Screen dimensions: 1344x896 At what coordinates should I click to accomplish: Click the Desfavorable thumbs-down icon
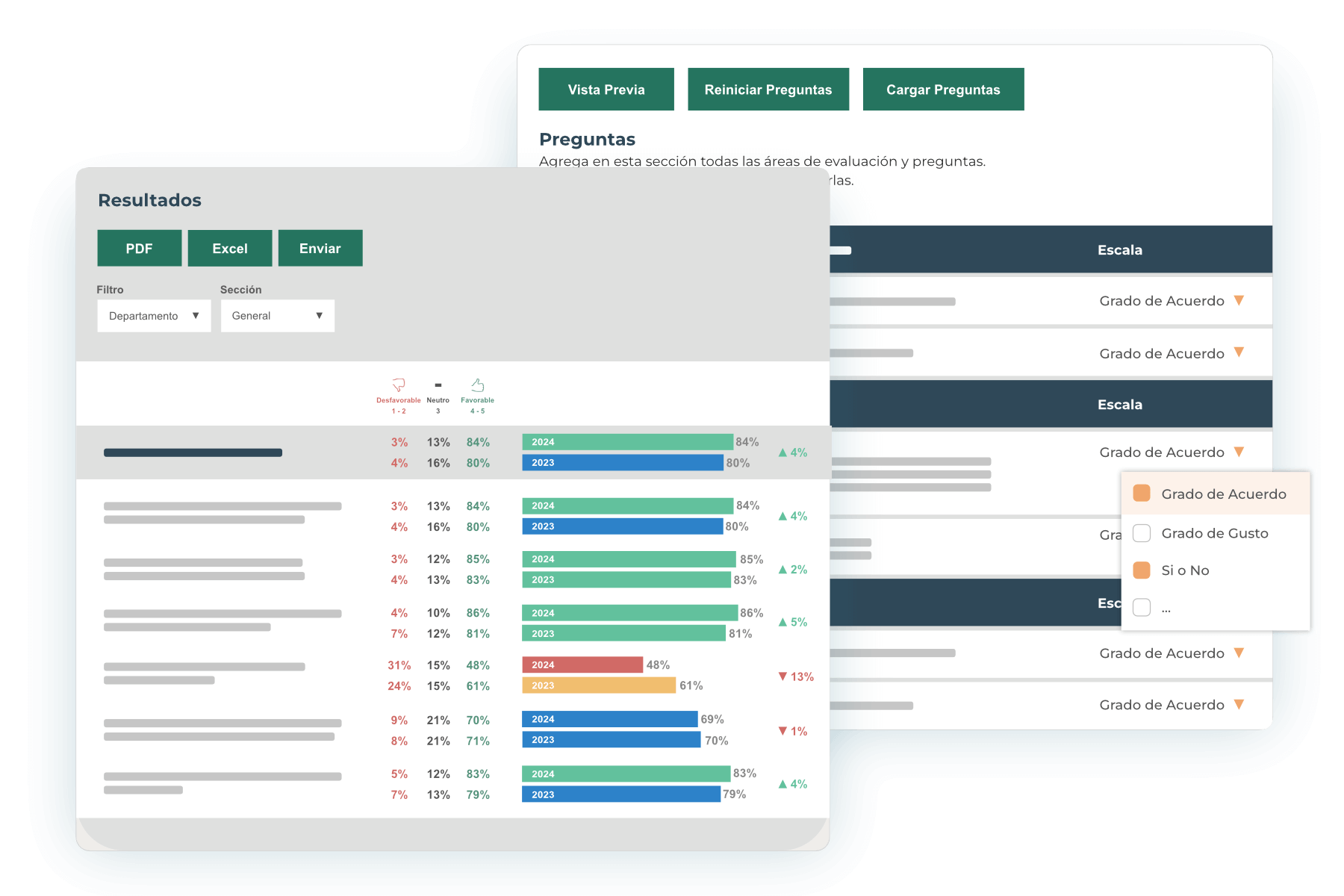coord(399,385)
